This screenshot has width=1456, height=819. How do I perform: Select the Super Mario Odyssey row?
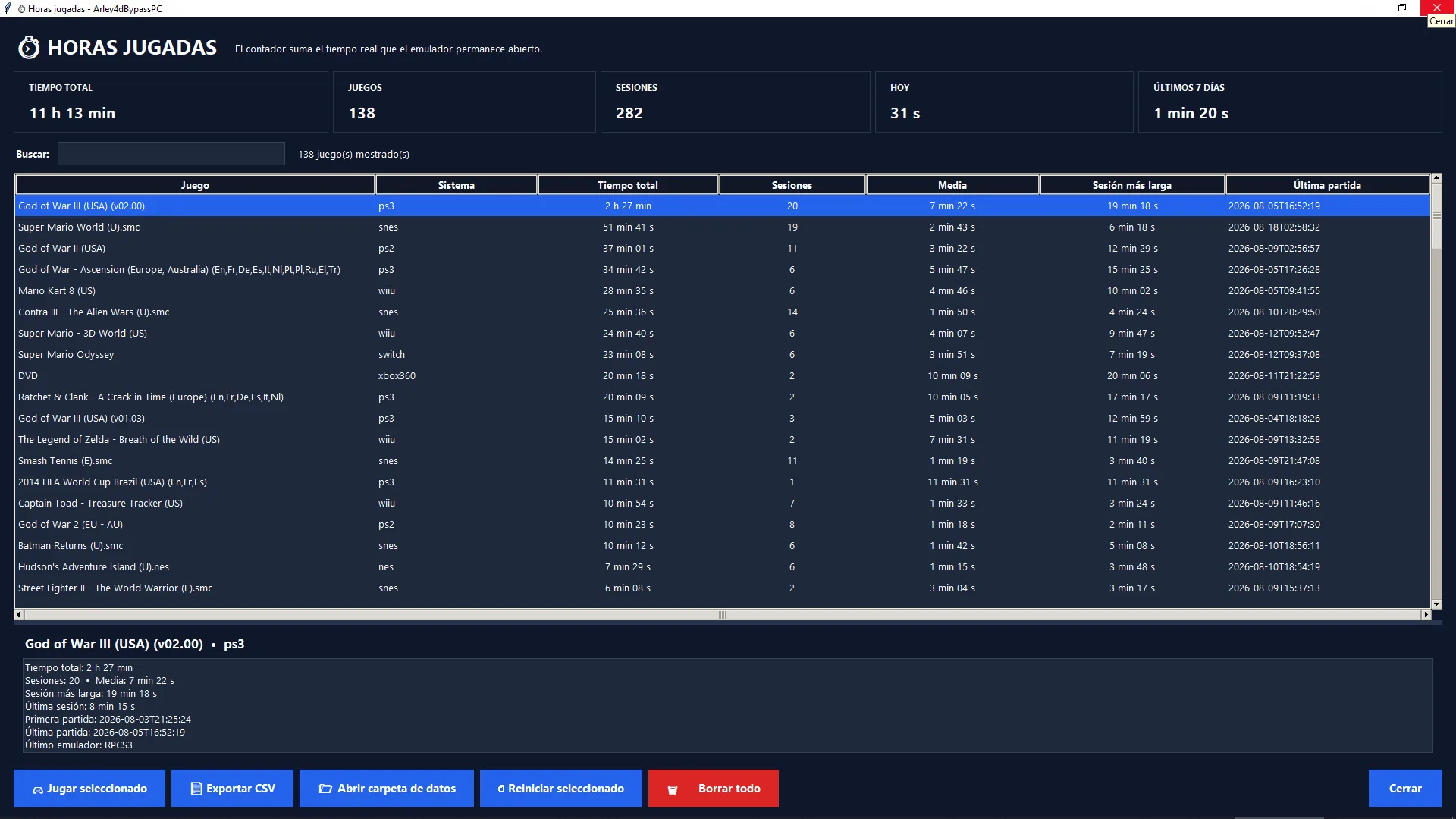click(x=723, y=354)
